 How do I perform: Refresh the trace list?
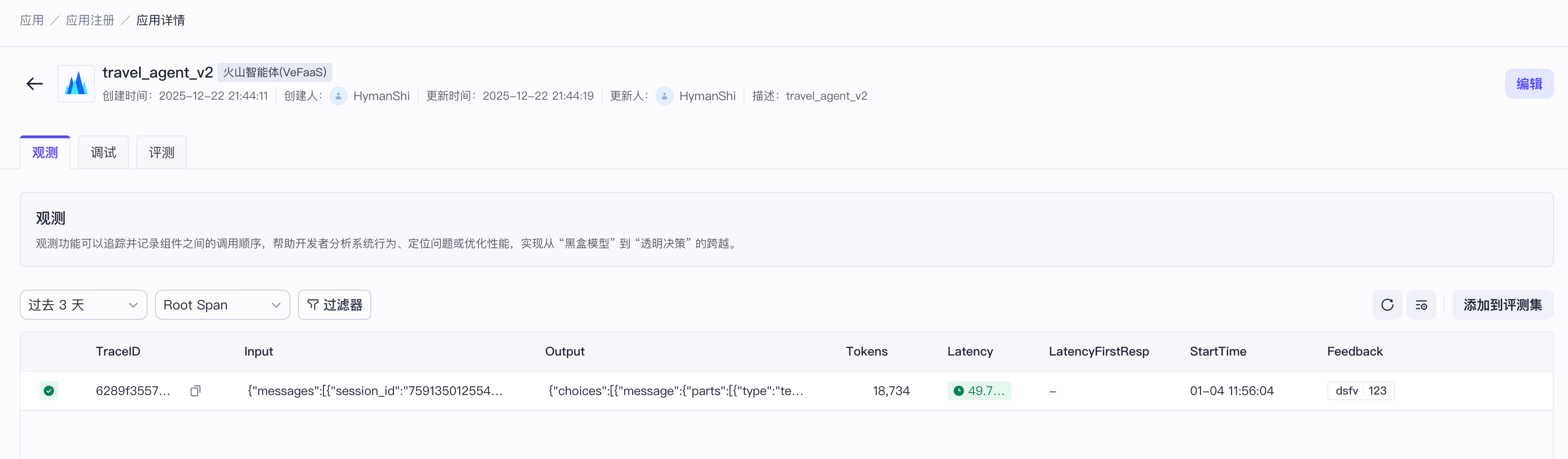1387,305
